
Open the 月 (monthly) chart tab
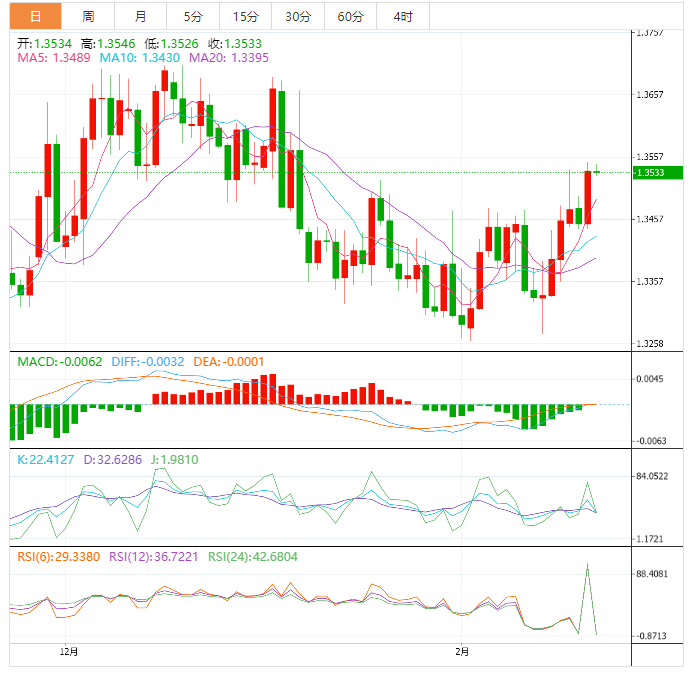point(140,16)
